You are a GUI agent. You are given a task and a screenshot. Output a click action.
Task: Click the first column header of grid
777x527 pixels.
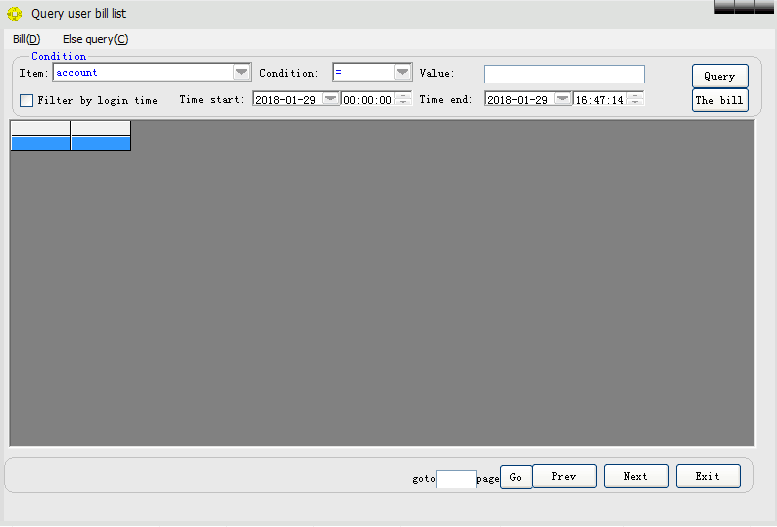click(41, 128)
